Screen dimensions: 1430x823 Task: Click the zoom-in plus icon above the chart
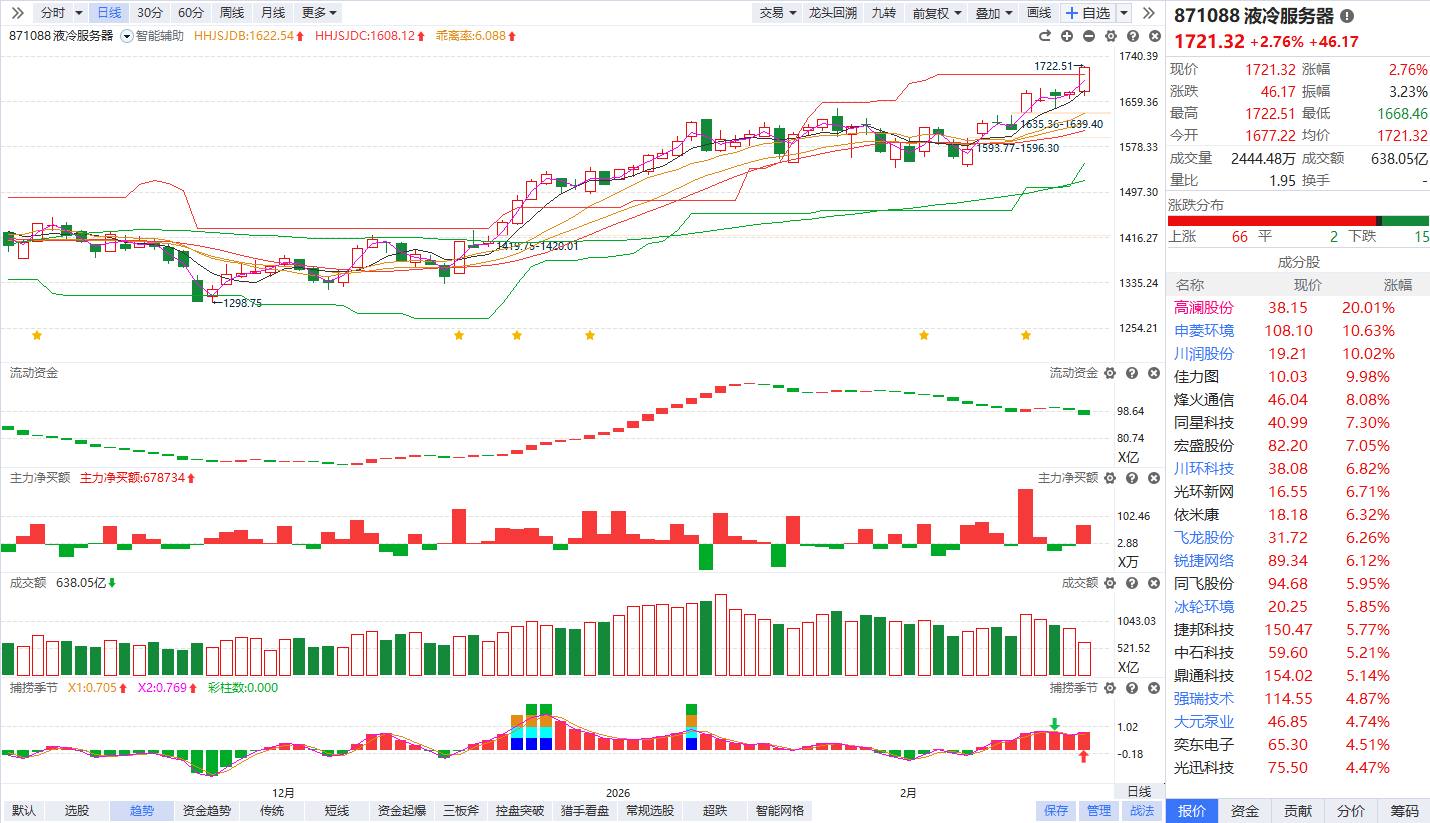click(1066, 36)
